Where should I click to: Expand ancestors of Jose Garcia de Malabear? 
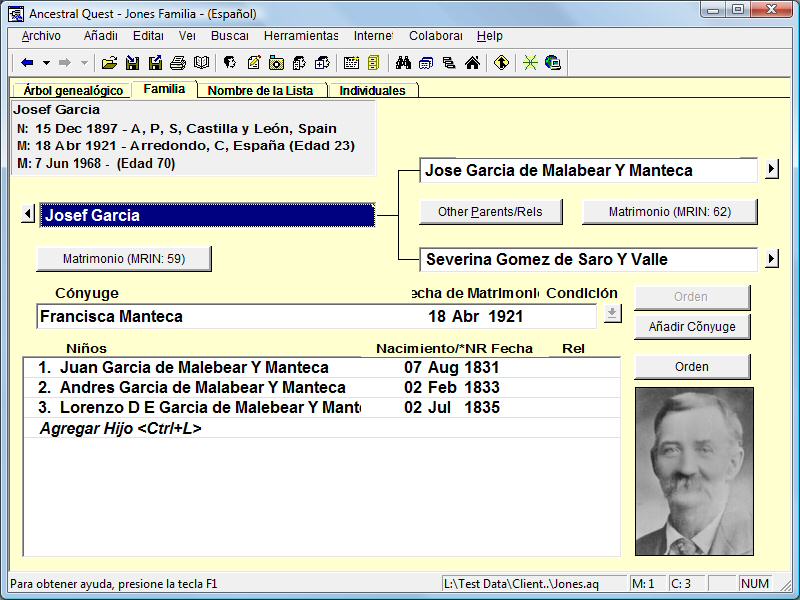(771, 170)
